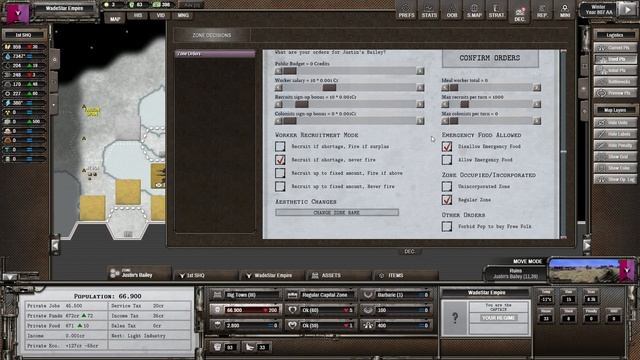640x360 pixels.
Task: Click the Used Pts logistics button
Action: (x=615, y=59)
